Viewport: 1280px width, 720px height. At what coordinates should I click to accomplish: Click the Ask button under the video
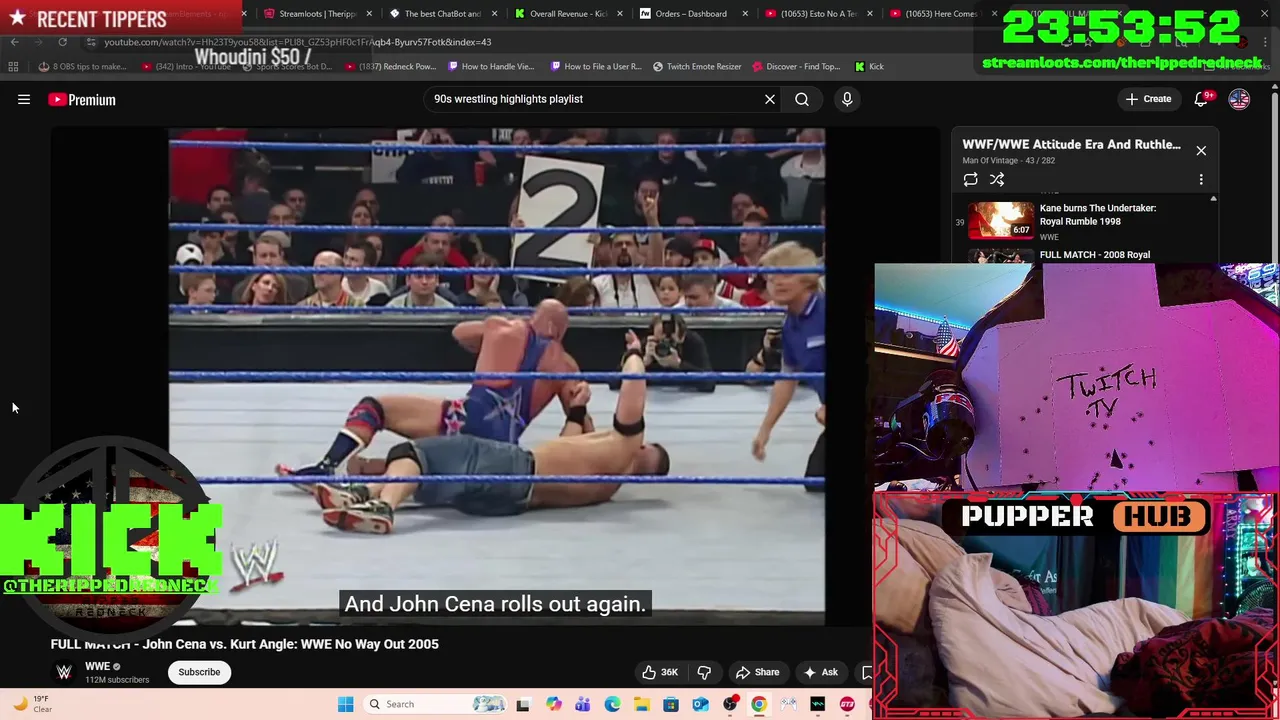pos(820,672)
